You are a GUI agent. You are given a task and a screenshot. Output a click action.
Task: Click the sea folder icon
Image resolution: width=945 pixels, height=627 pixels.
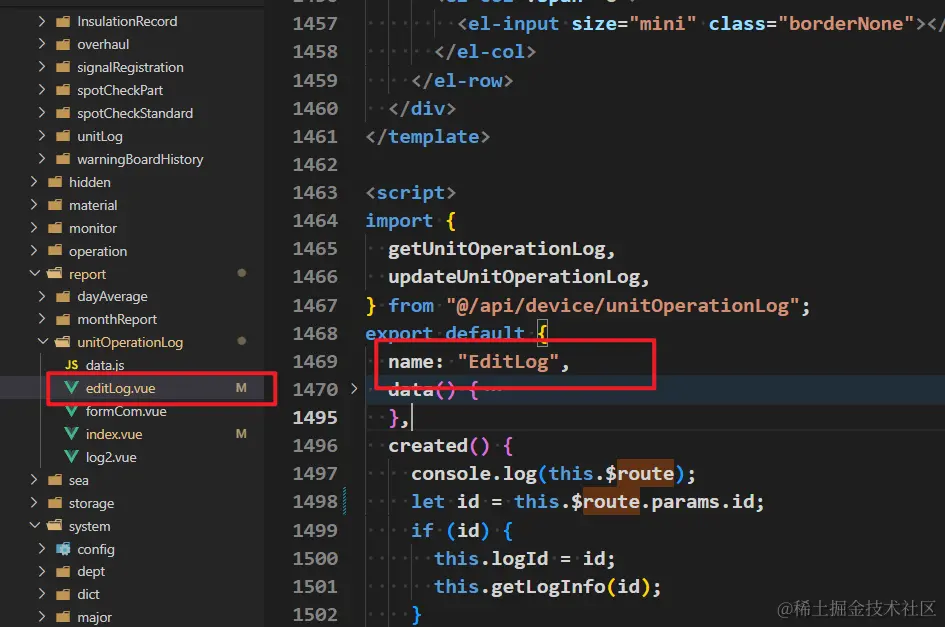point(55,480)
